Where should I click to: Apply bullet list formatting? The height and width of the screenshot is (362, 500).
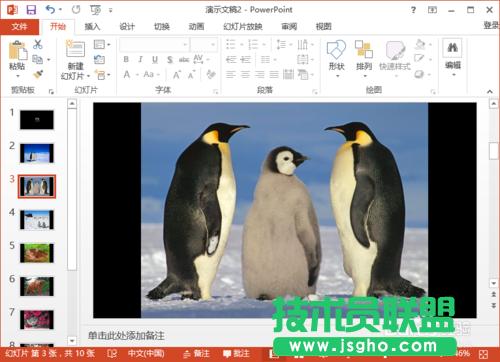pyautogui.click(x=231, y=44)
